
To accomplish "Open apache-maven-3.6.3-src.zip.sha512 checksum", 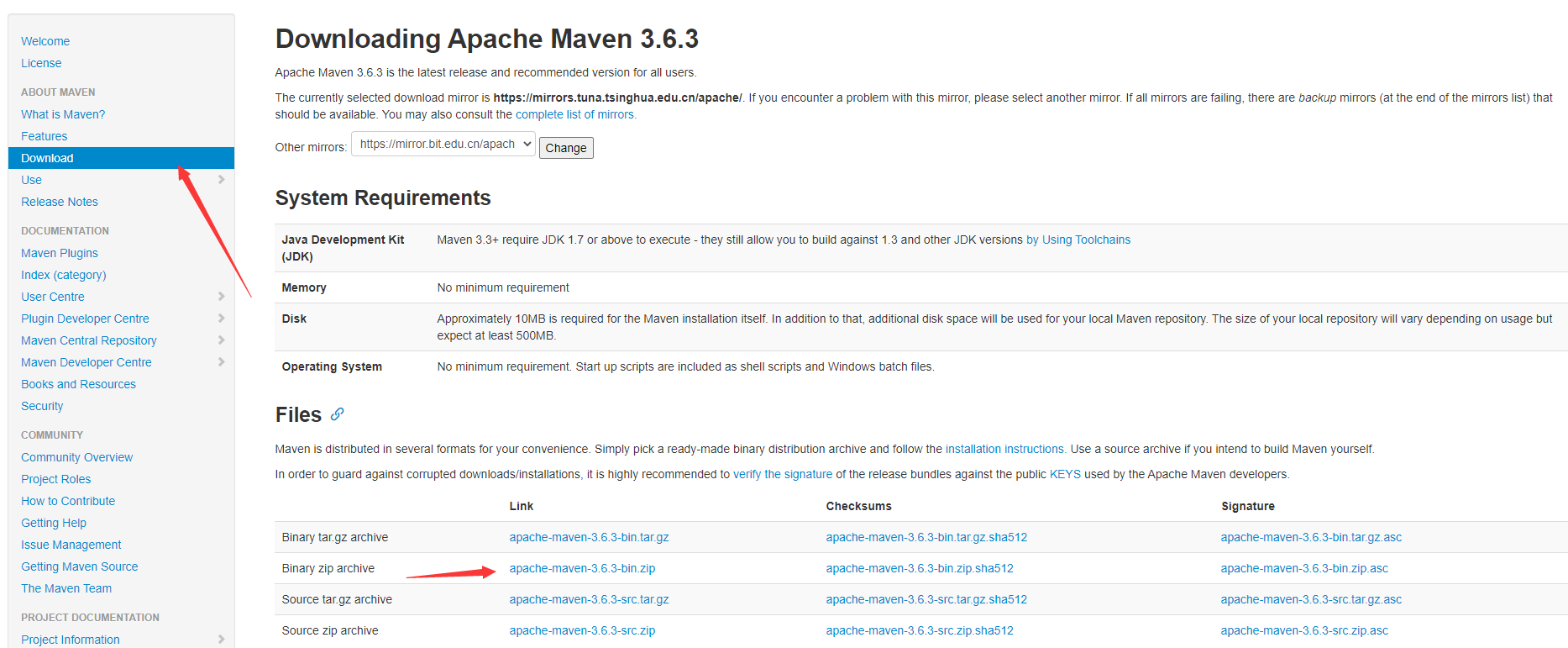I will 920,630.
